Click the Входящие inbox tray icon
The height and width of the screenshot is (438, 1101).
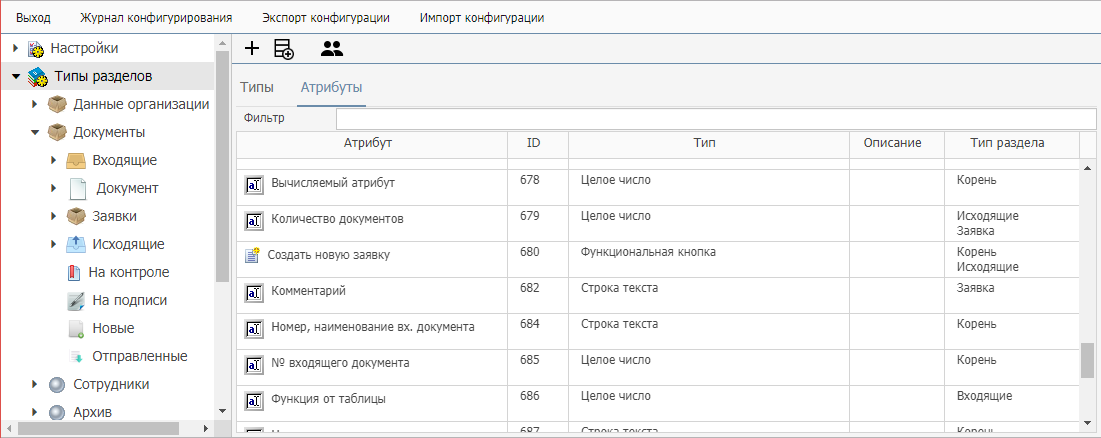[x=77, y=160]
